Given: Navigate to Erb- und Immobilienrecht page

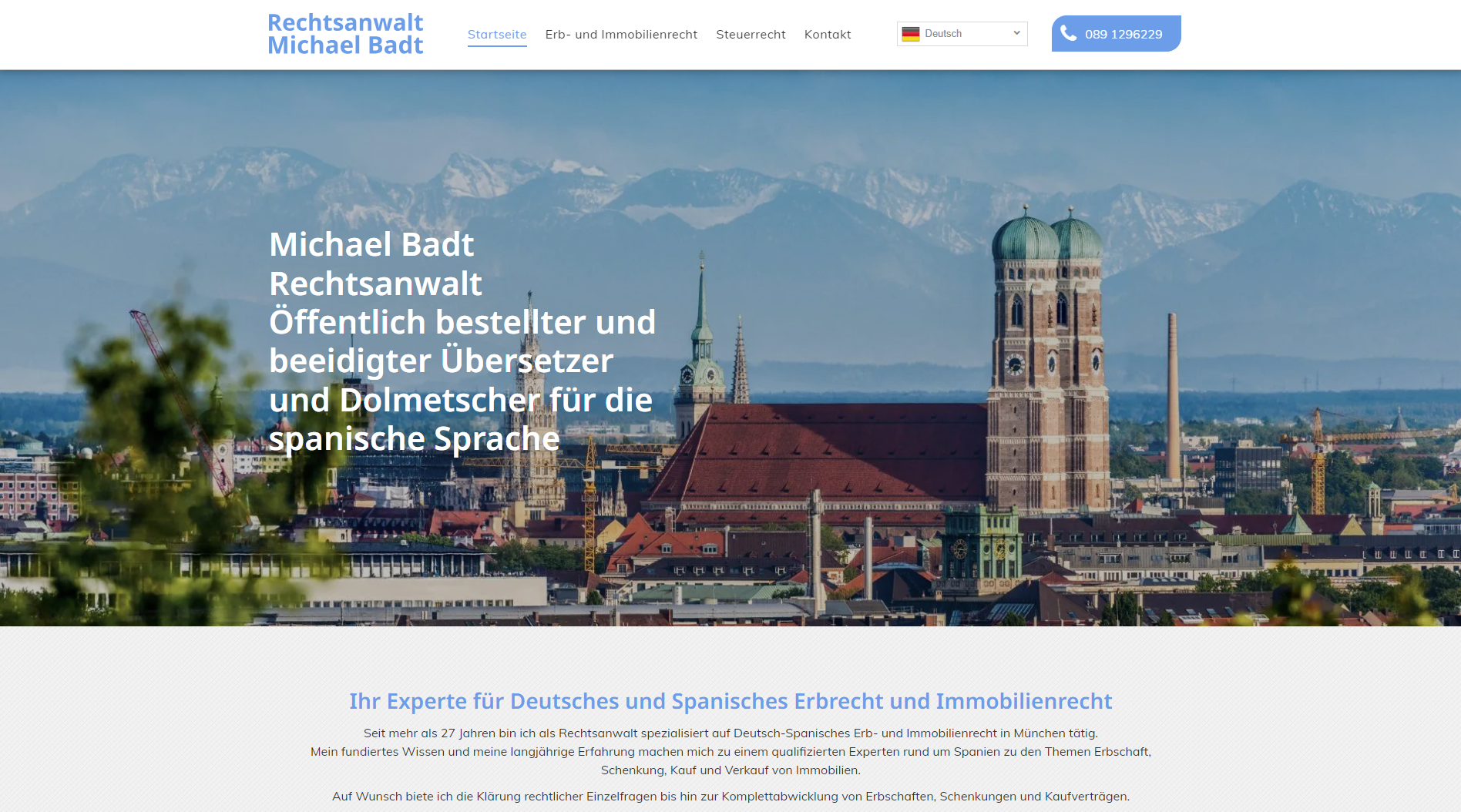Looking at the screenshot, I should click(621, 34).
